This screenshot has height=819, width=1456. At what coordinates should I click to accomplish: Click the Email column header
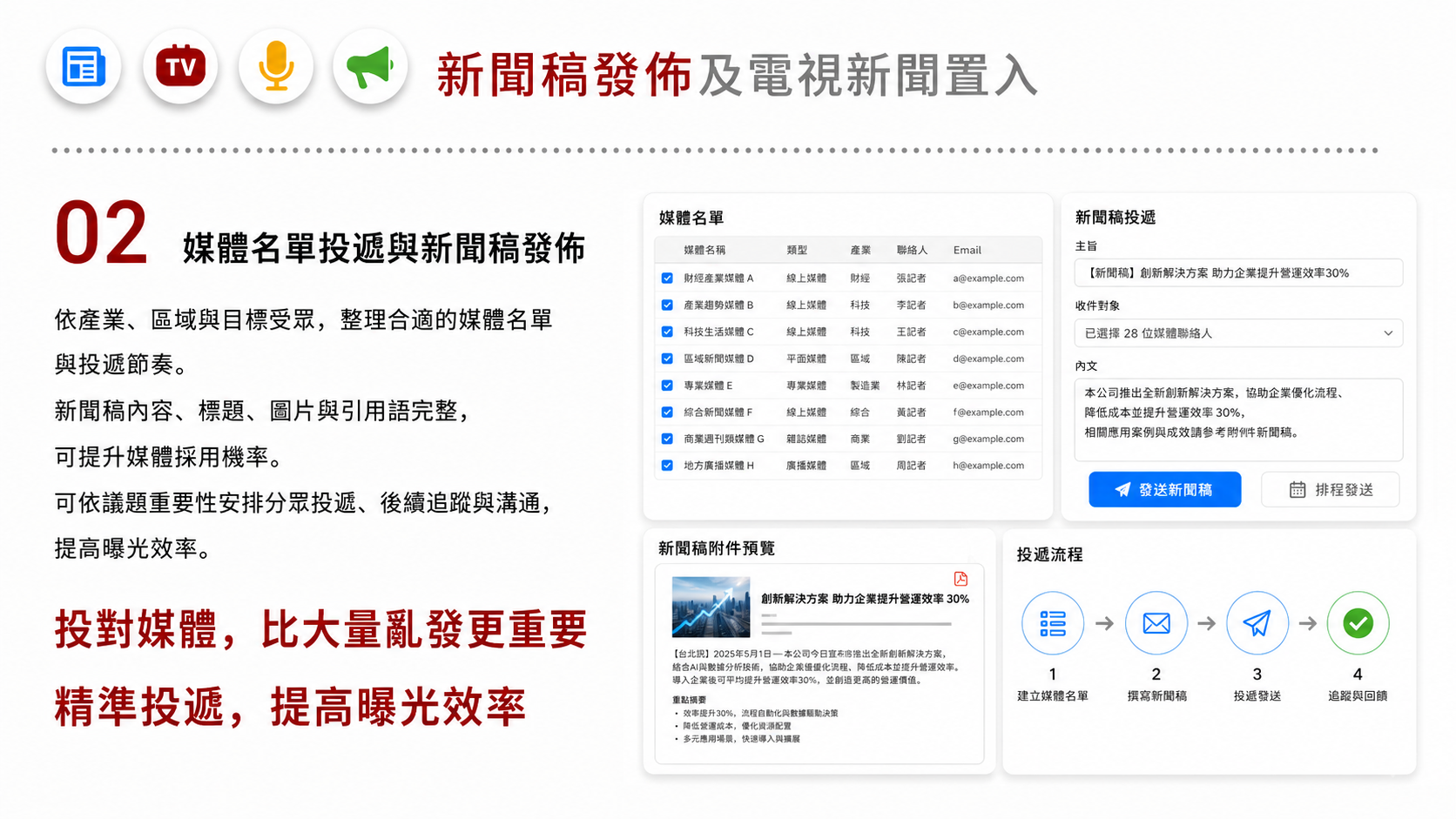tap(967, 250)
